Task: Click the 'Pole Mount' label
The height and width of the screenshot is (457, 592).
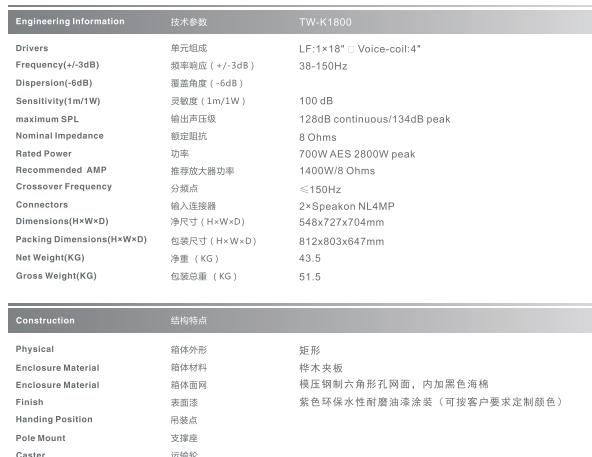Action: click(40, 438)
